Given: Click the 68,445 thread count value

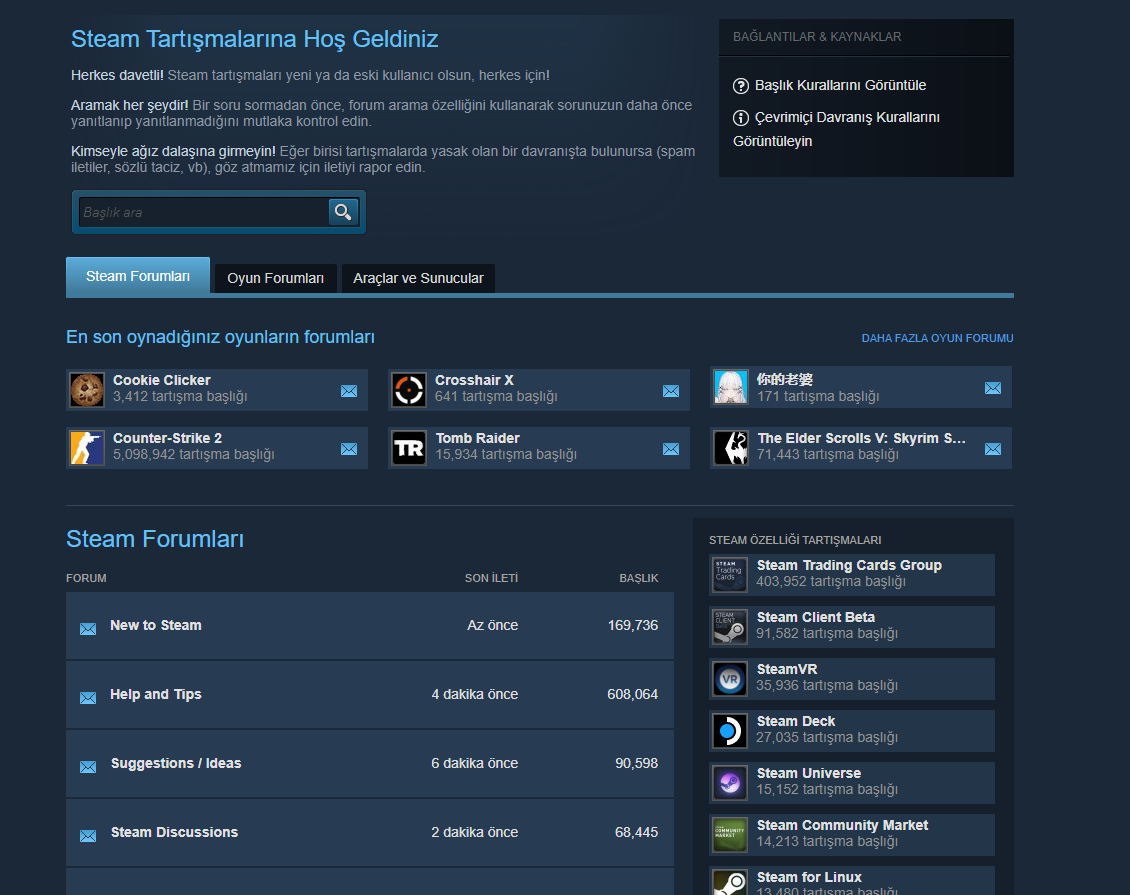Looking at the screenshot, I should pos(636,832).
